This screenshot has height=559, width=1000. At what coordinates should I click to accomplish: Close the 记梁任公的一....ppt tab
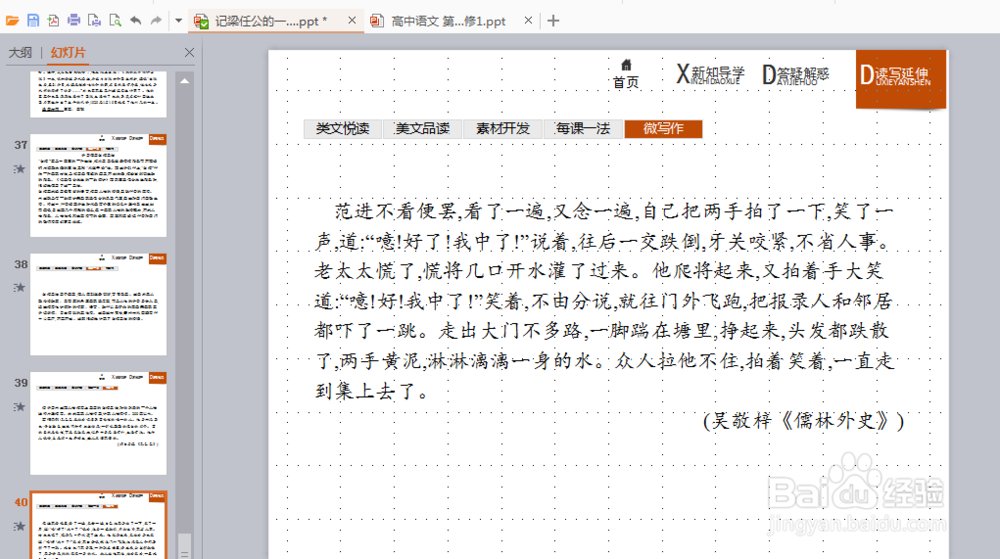click(352, 20)
